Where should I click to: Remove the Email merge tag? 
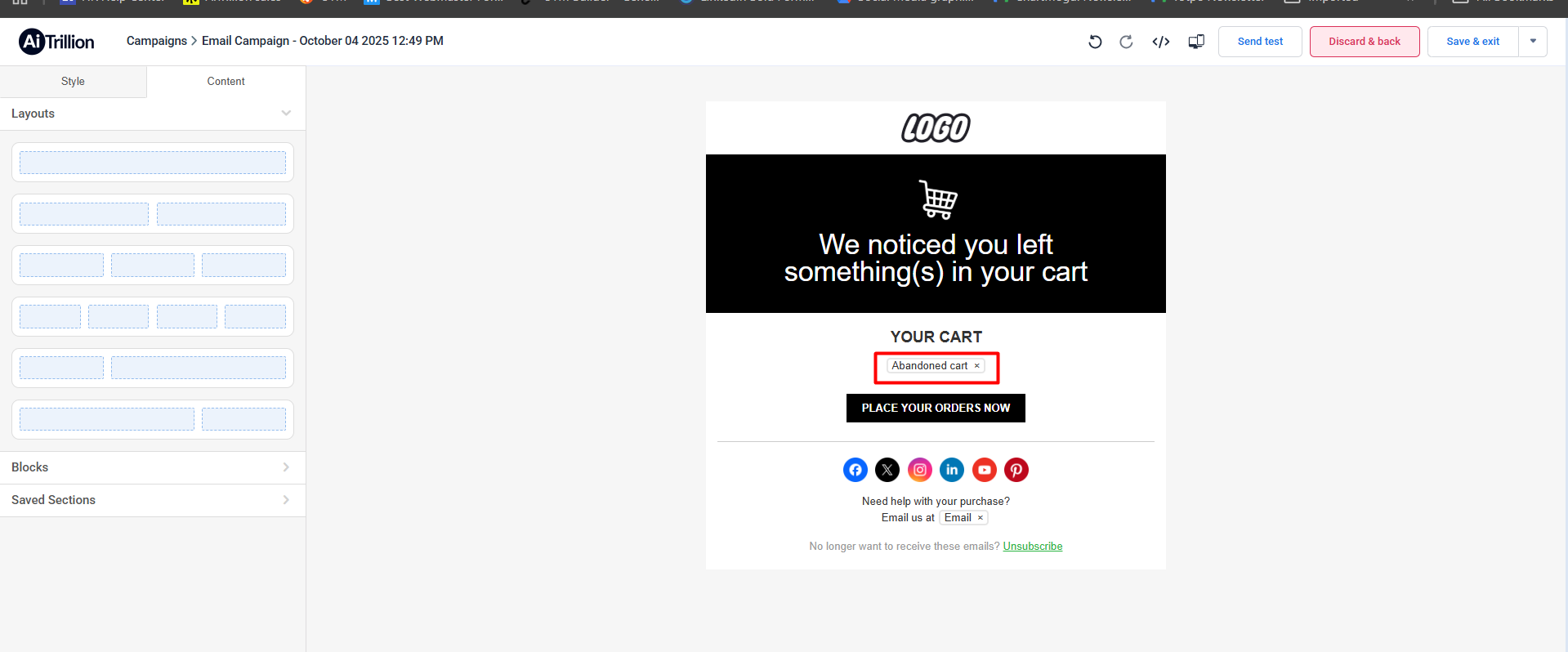[x=981, y=518]
